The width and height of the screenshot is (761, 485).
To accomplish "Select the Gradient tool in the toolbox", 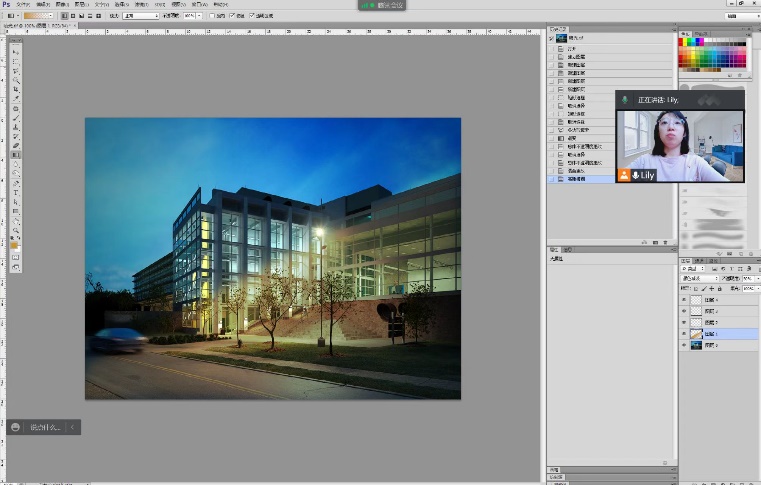I will coord(15,156).
